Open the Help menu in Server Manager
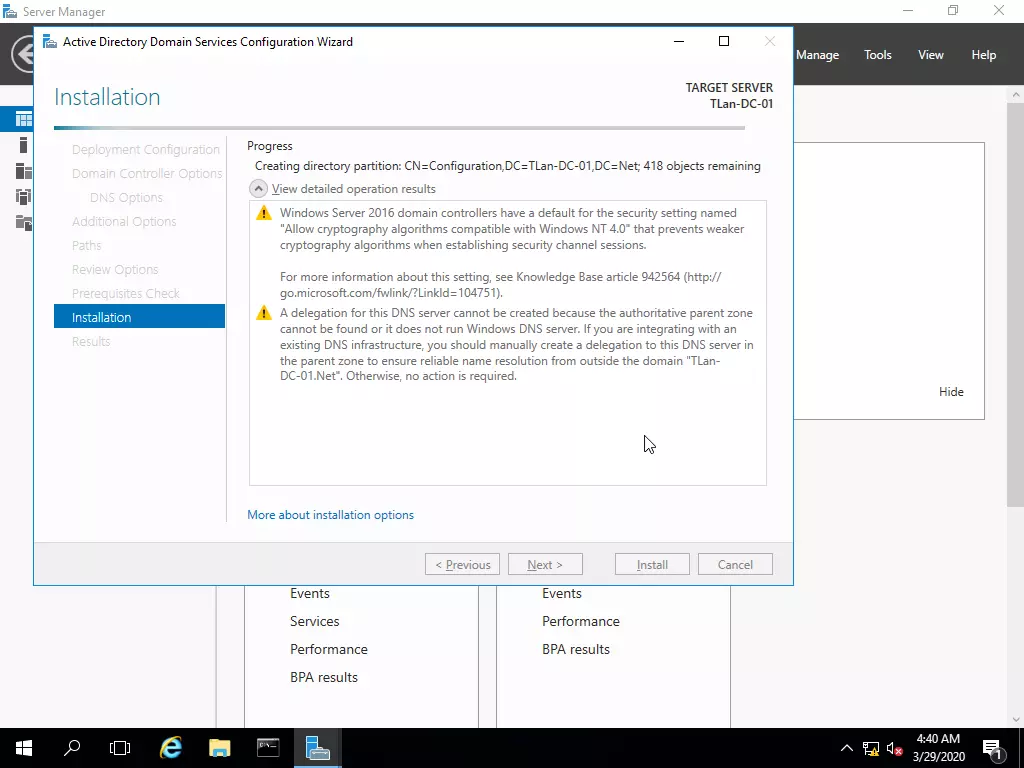 pos(984,55)
